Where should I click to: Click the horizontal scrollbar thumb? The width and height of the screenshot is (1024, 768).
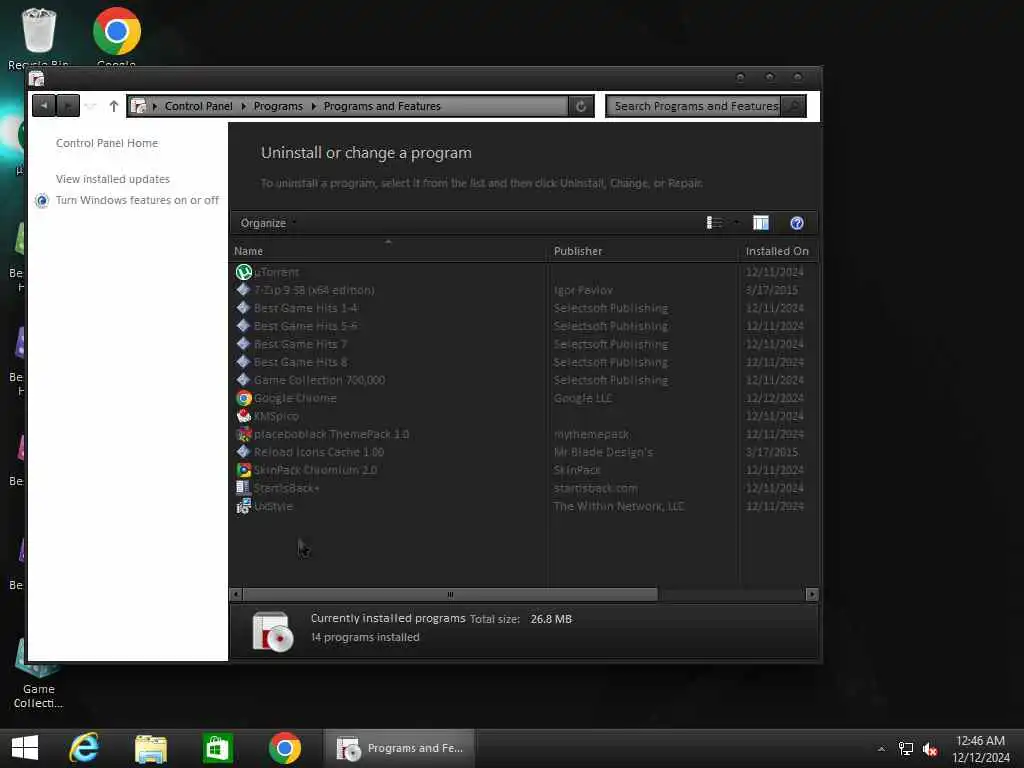[x=450, y=594]
